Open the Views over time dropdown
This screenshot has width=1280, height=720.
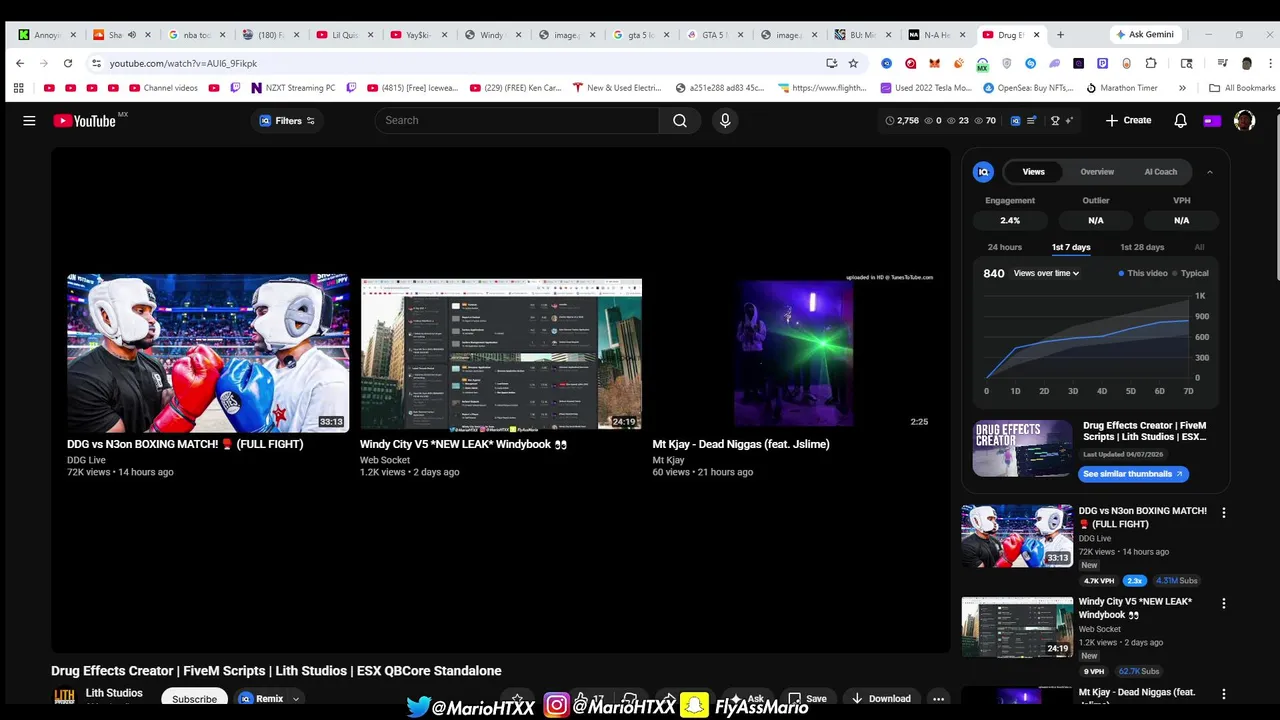click(1046, 273)
